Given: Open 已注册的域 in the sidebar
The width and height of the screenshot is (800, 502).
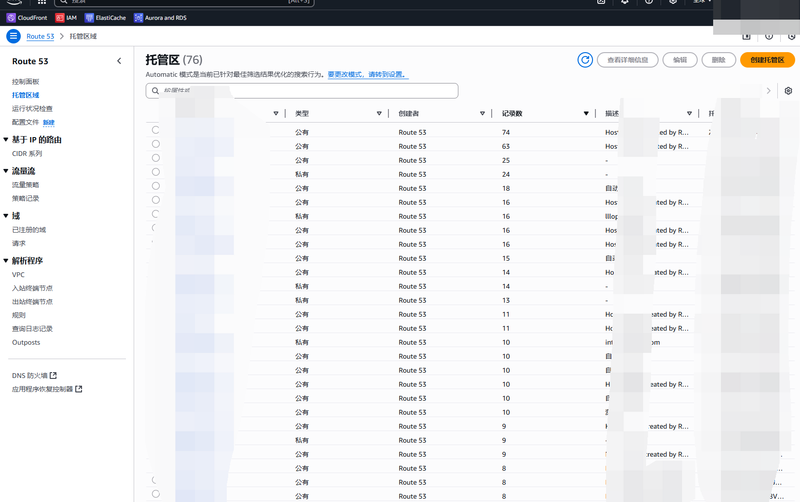Looking at the screenshot, I should point(29,230).
